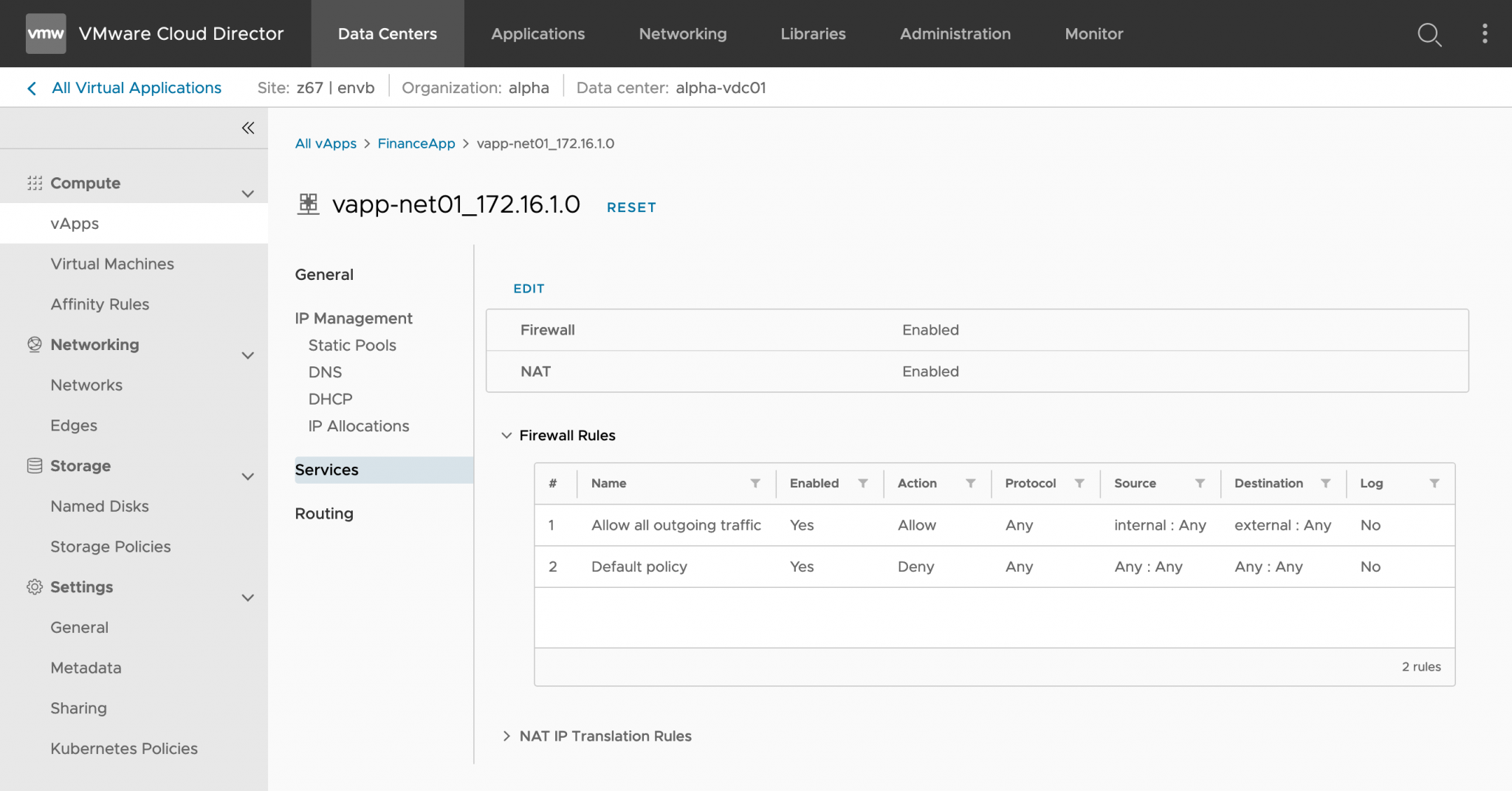The width and height of the screenshot is (1512, 791).
Task: Click the Compute grid icon in sidebar
Action: pos(34,182)
